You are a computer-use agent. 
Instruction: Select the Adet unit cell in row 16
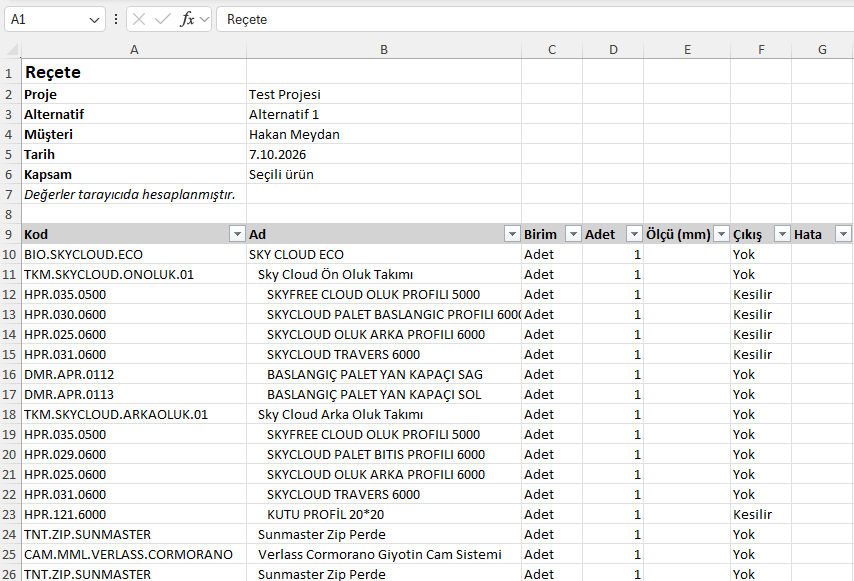click(552, 375)
